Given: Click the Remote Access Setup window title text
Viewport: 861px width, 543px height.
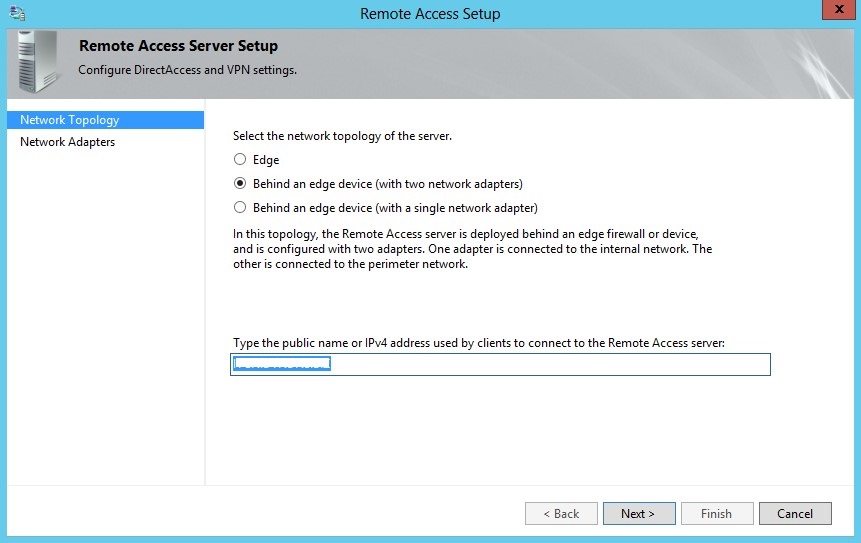Looking at the screenshot, I should (430, 14).
